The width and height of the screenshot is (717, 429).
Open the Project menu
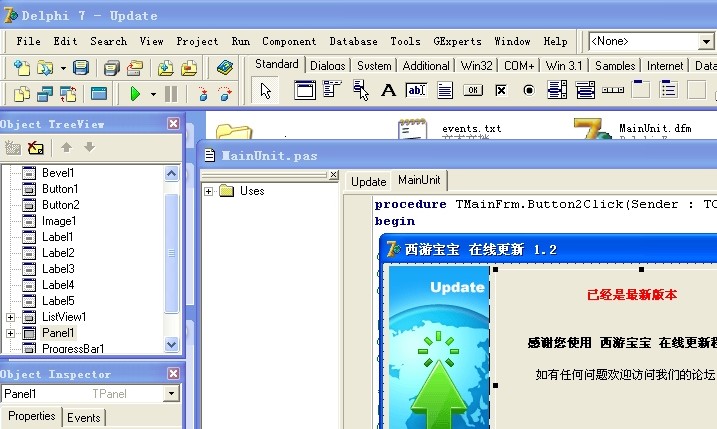click(197, 41)
